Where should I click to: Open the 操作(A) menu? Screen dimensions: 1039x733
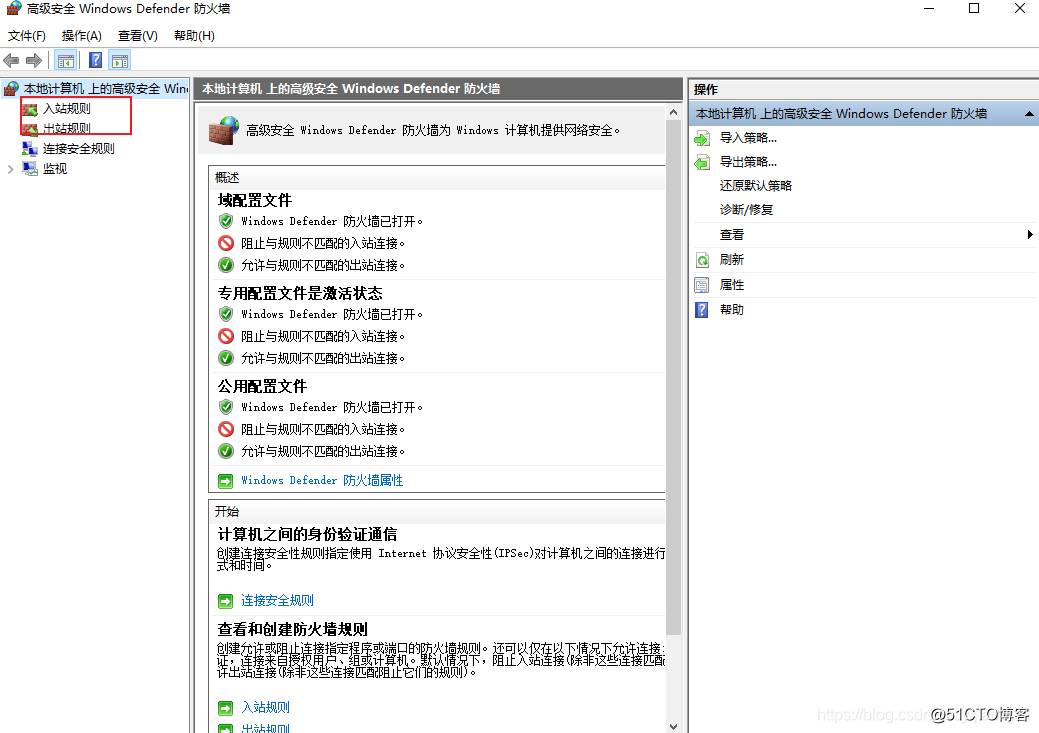coord(82,36)
